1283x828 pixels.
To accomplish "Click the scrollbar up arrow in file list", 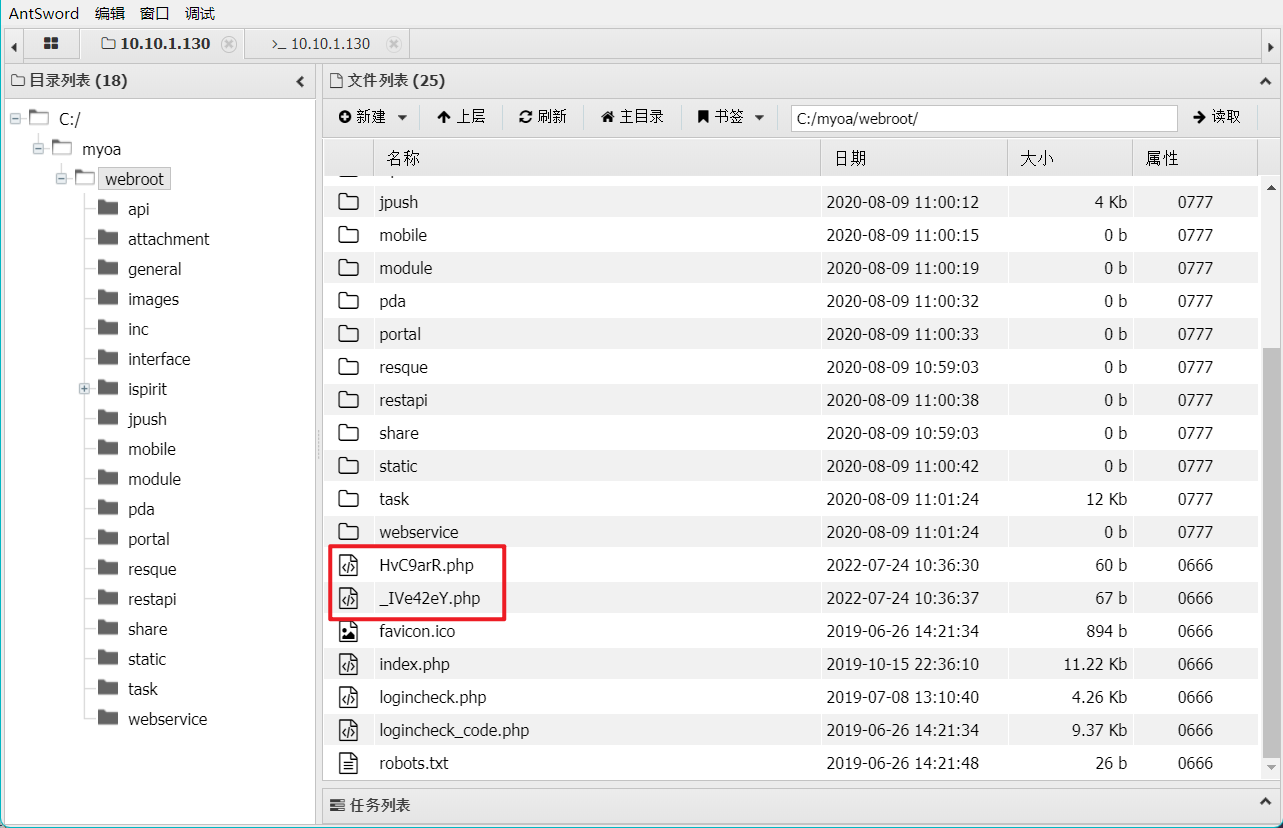I will click(1271, 188).
